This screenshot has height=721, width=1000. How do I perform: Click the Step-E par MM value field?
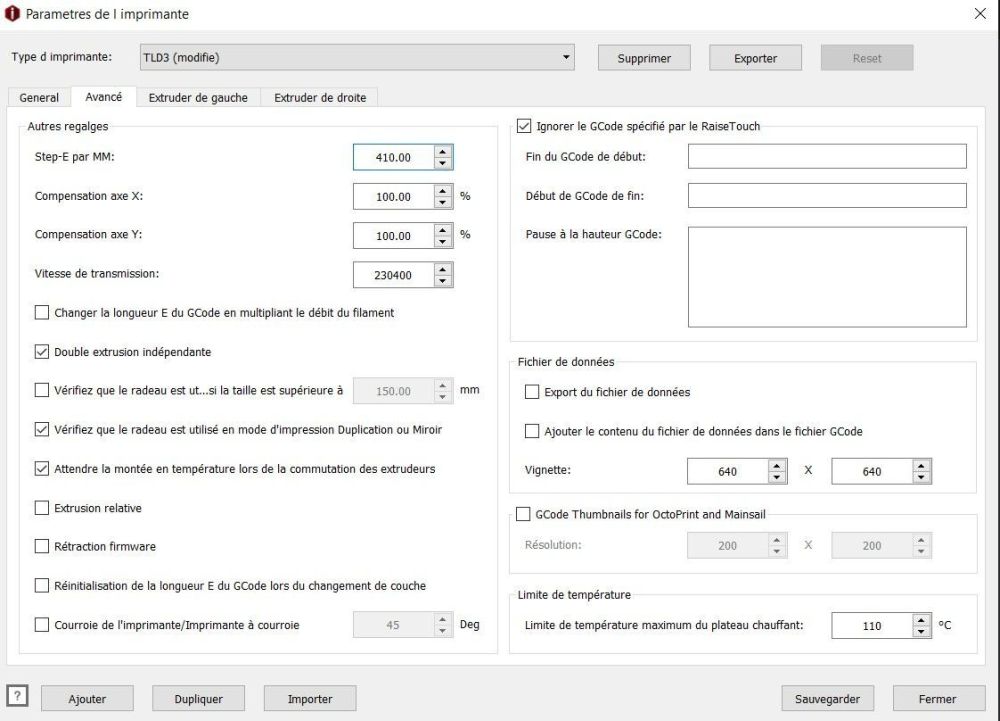393,157
